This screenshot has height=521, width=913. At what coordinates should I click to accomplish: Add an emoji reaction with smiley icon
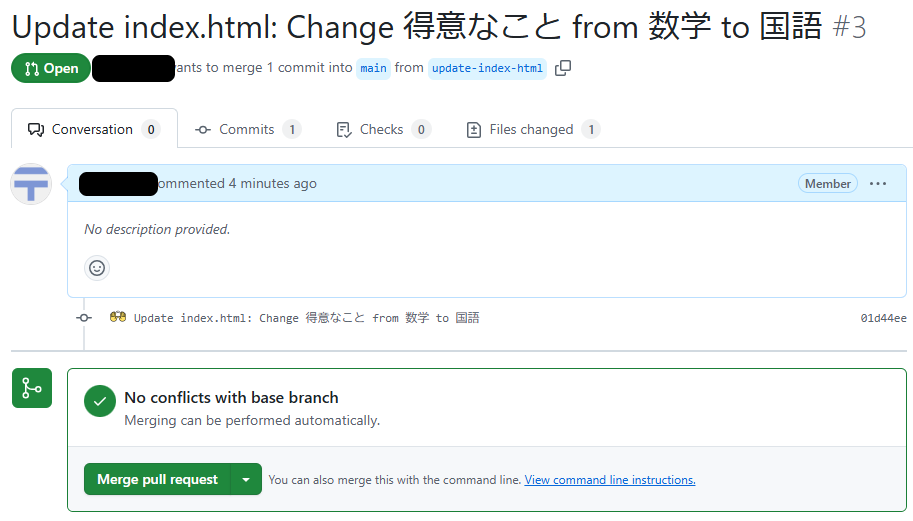97,268
